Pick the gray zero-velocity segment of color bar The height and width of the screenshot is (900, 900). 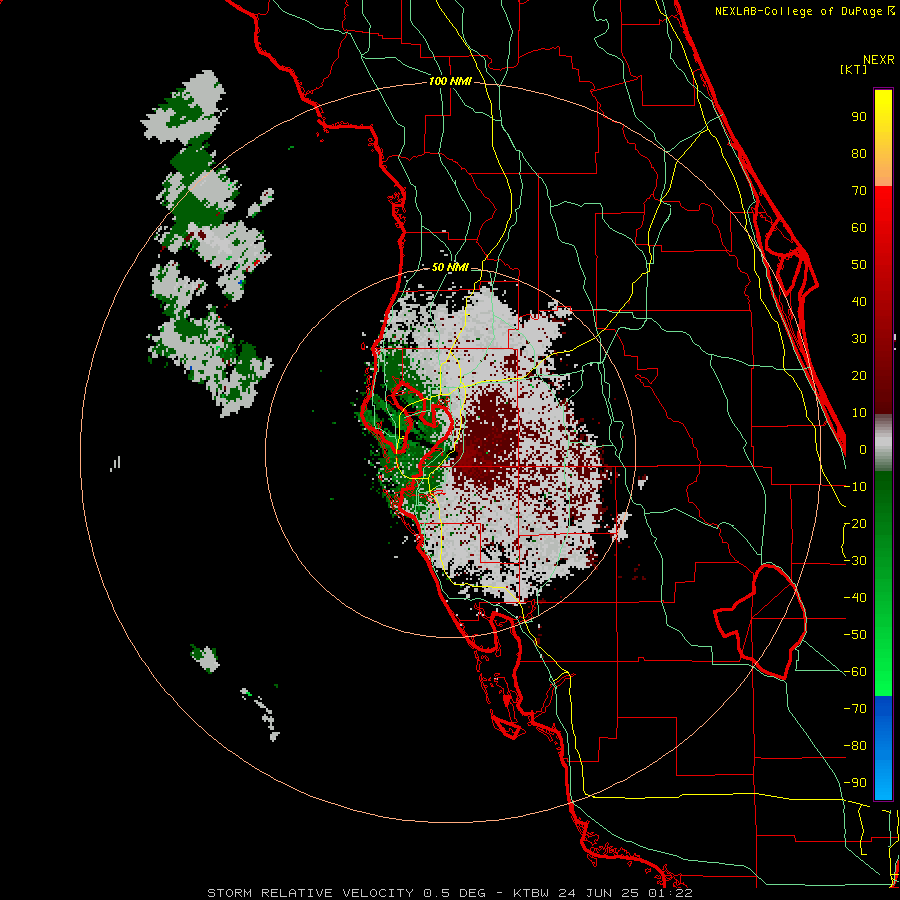click(883, 443)
